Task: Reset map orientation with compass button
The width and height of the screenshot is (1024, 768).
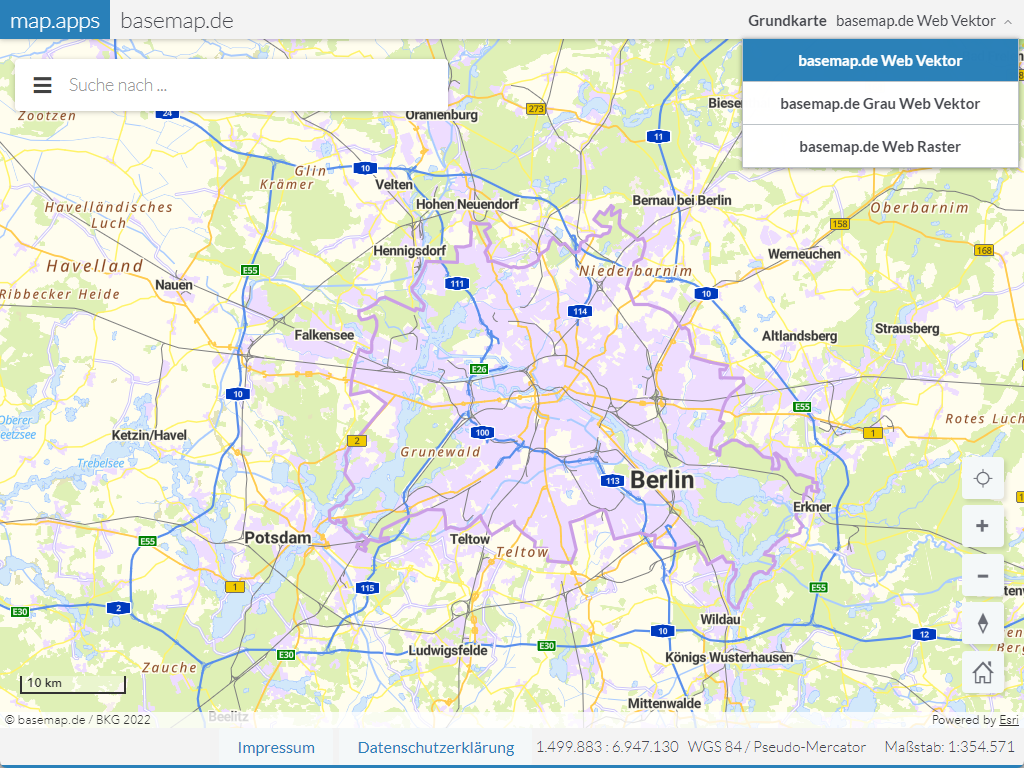Action: (982, 624)
